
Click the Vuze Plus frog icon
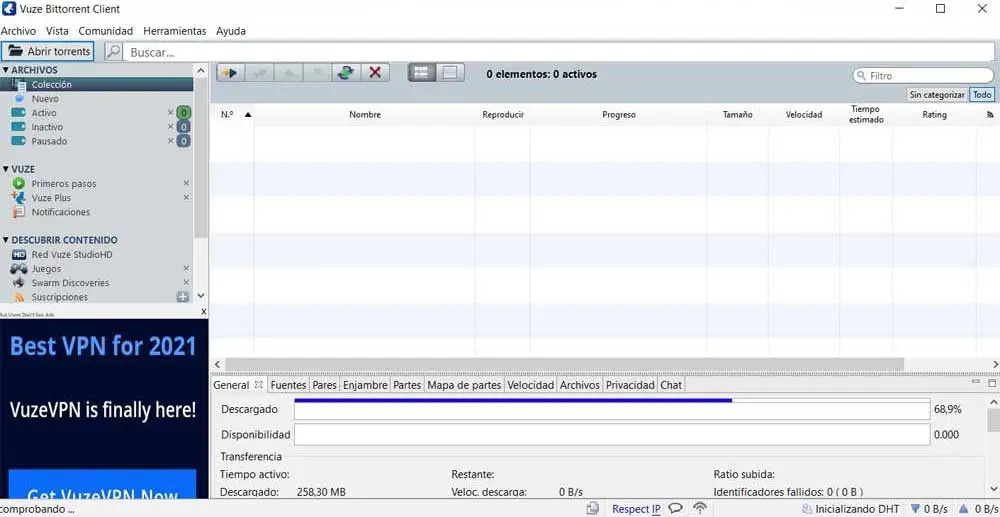[18, 198]
